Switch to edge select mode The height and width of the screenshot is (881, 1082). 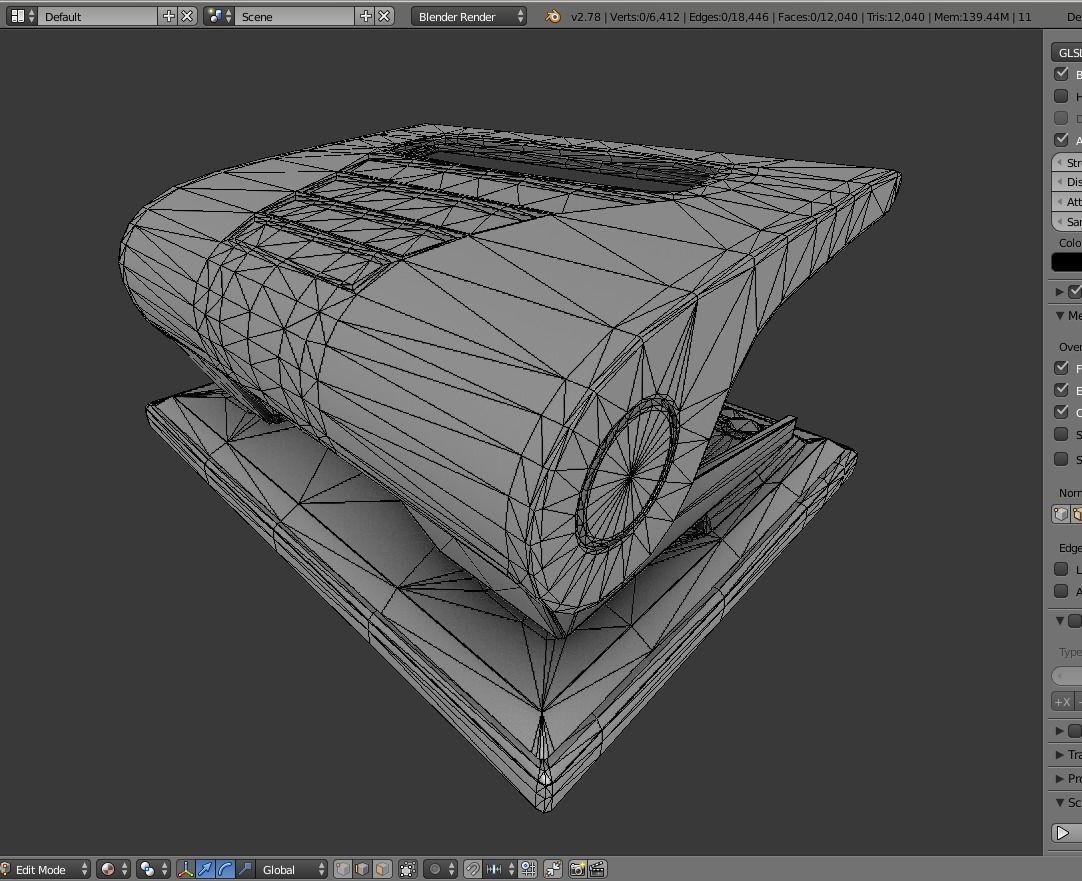coord(362,869)
